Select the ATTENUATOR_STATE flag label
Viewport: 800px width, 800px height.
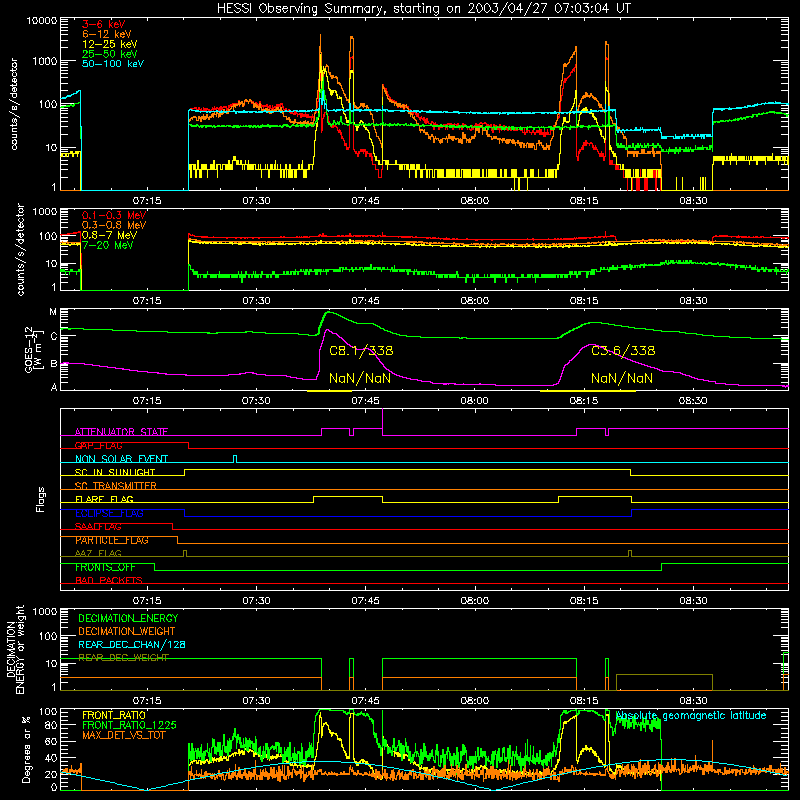(x=121, y=432)
